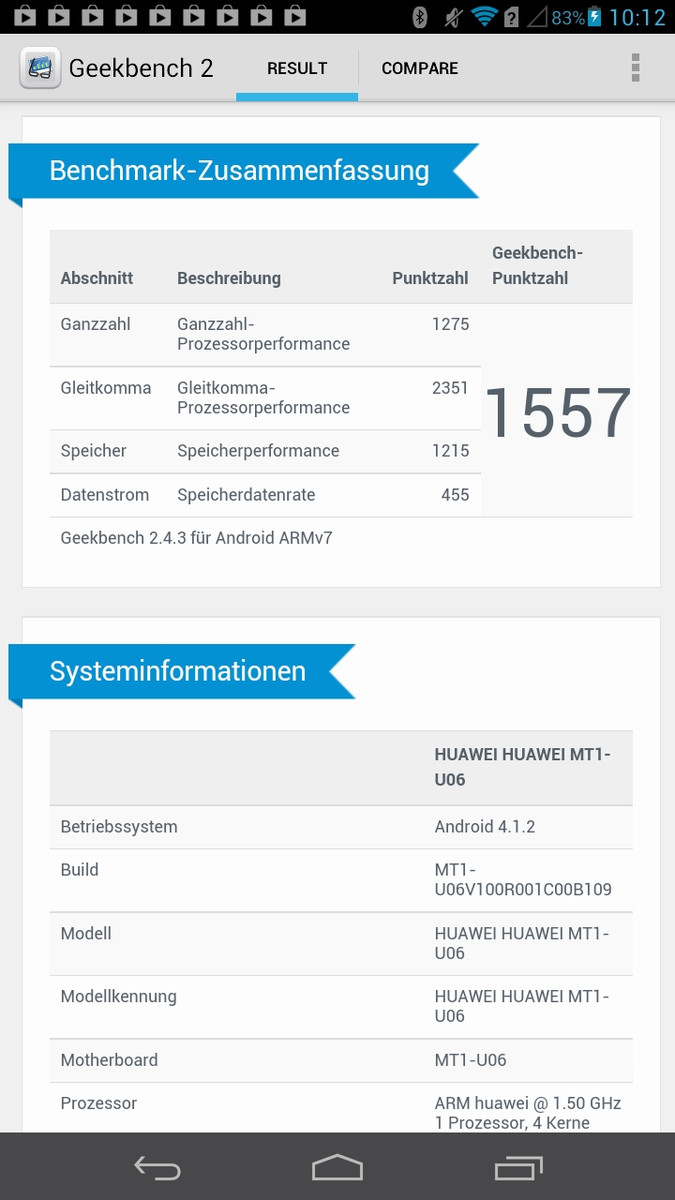This screenshot has height=1200, width=675.
Task: Open the overflow menu (three dots)
Action: pyautogui.click(x=635, y=68)
